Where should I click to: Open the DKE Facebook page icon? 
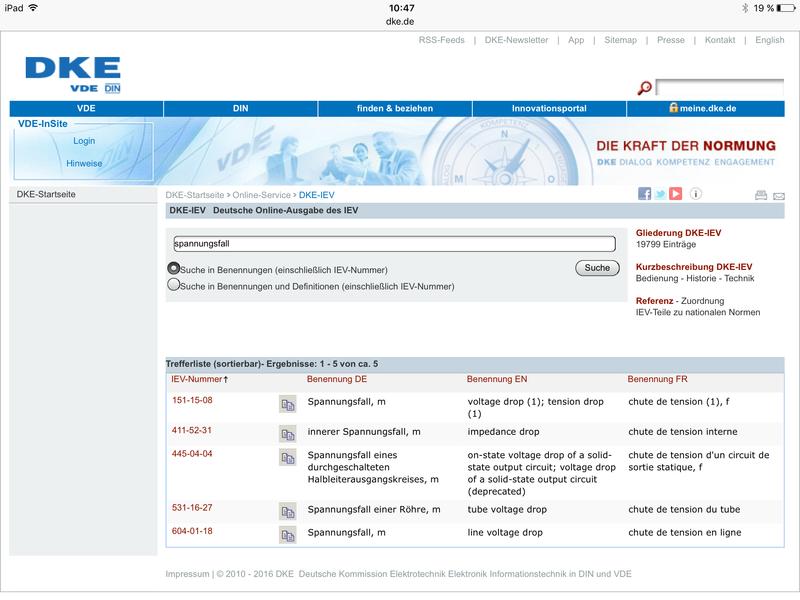click(644, 194)
